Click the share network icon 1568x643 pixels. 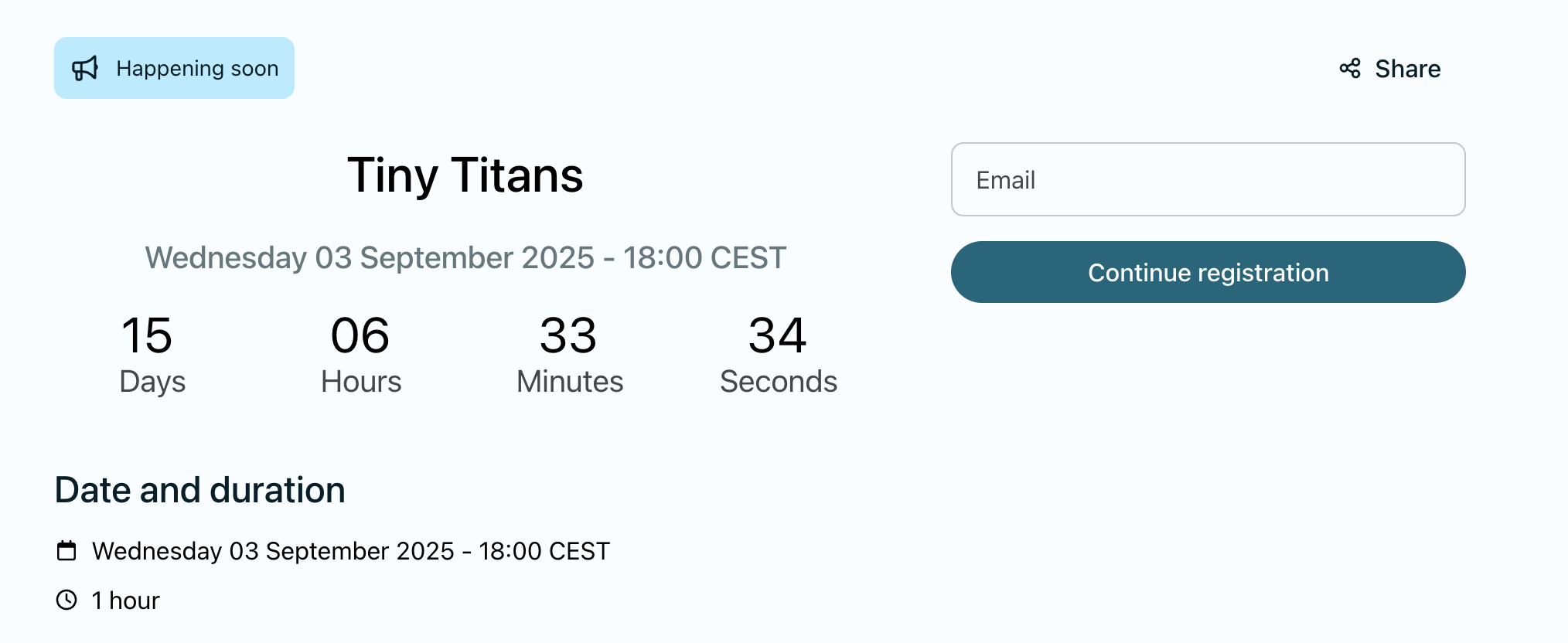[x=1350, y=69]
